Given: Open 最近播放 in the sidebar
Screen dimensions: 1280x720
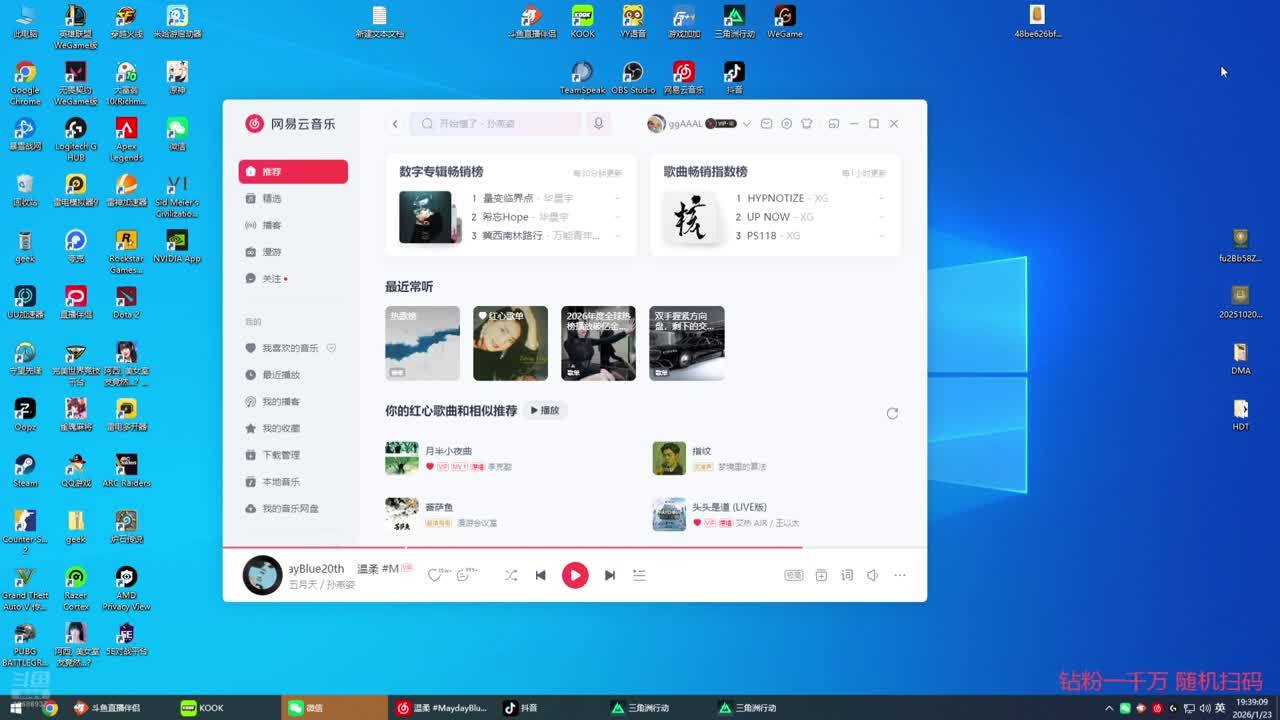Looking at the screenshot, I should point(281,375).
